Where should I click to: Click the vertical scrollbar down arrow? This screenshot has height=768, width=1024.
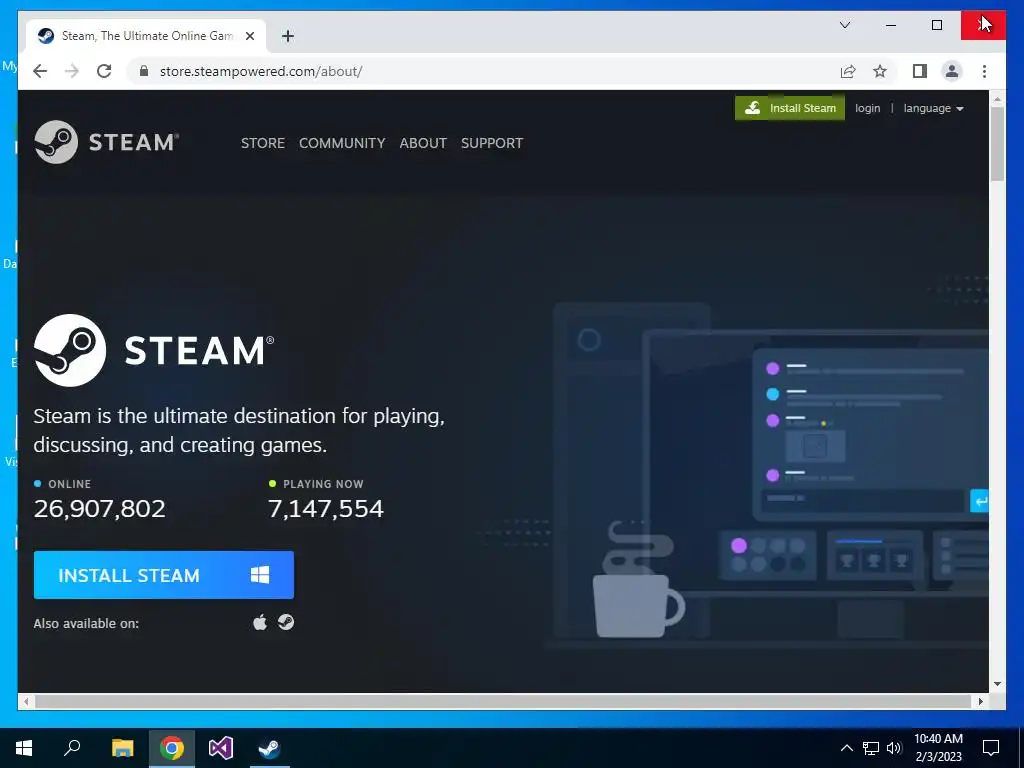(997, 684)
